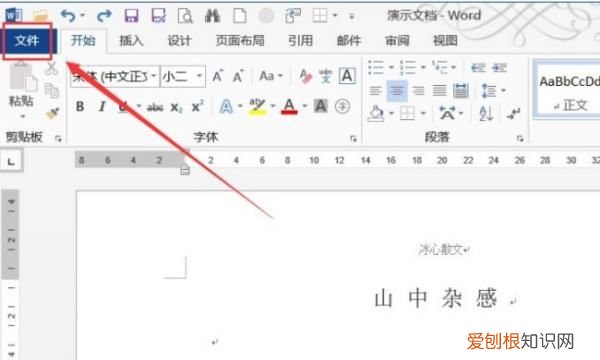600x360 pixels.
Task: Select Align Right paragraph alignment
Action: click(418, 91)
